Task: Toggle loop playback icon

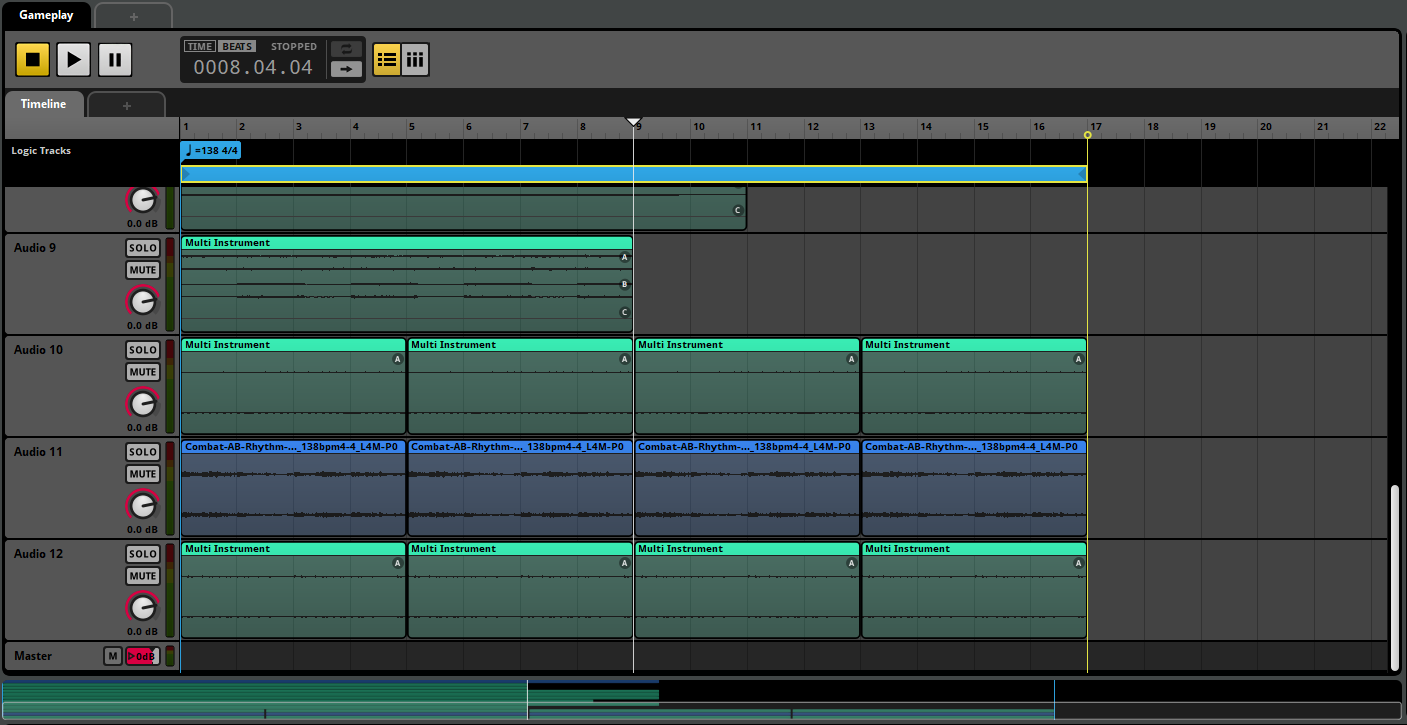Action: point(346,49)
